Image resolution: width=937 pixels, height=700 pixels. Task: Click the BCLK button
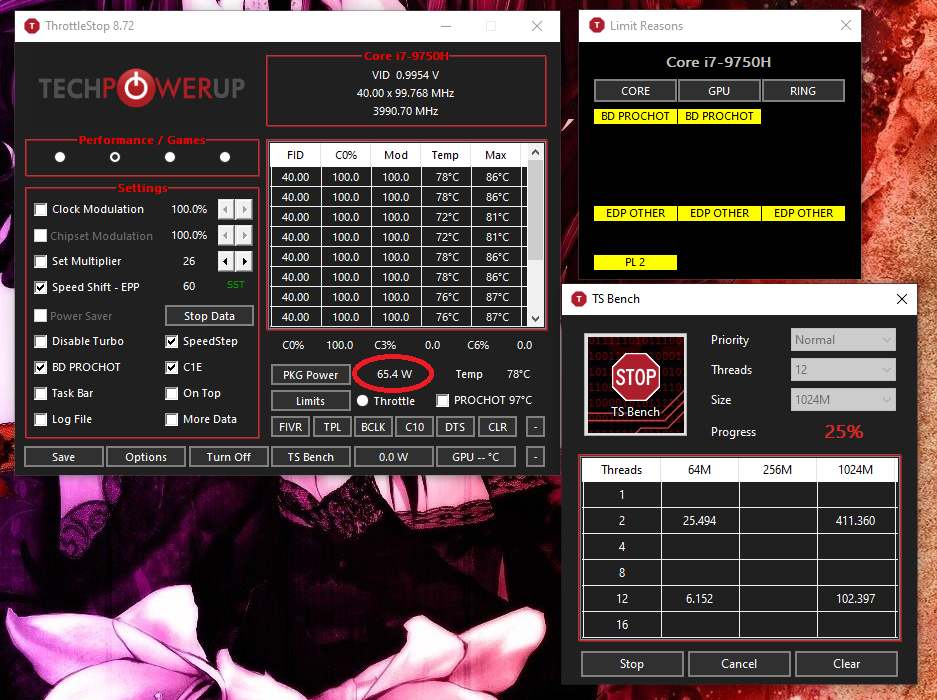[x=373, y=427]
